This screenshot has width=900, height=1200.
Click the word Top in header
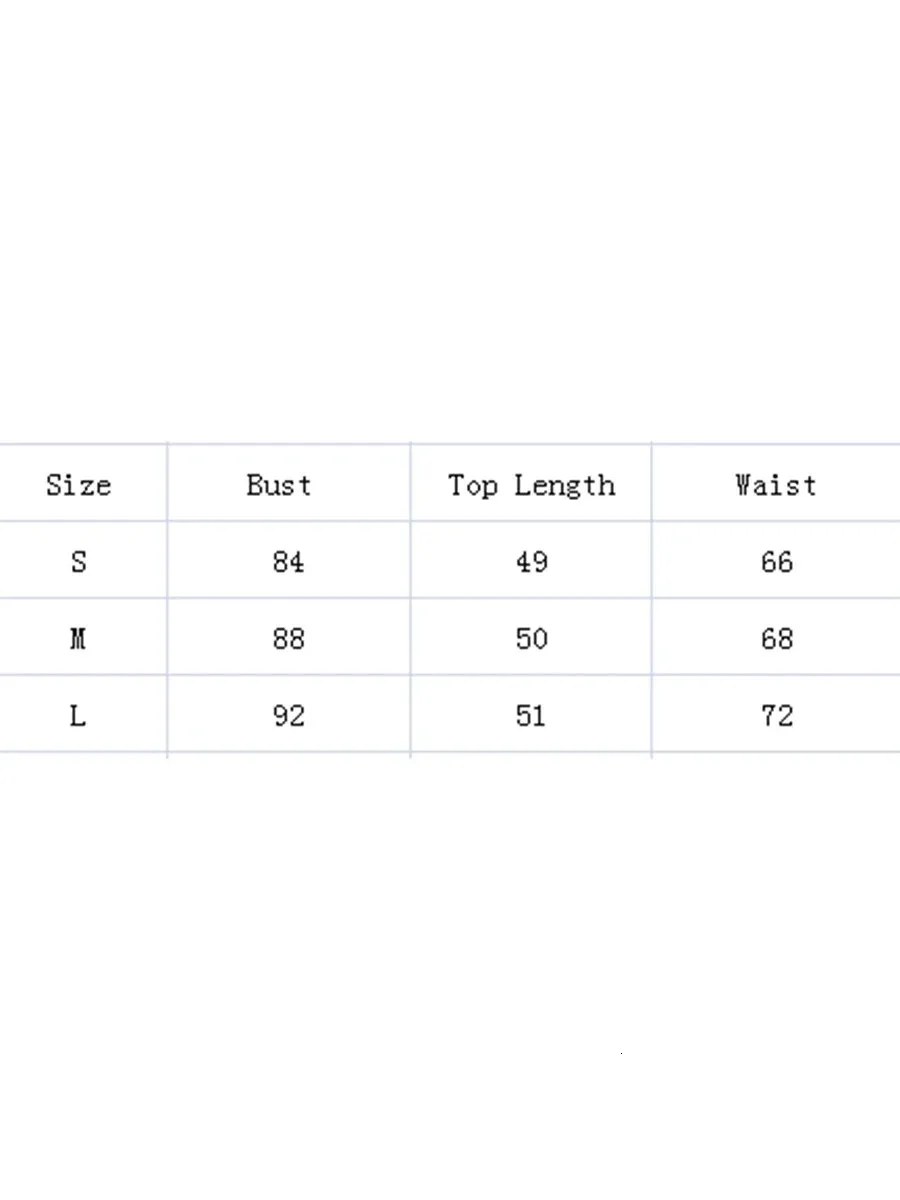point(472,487)
